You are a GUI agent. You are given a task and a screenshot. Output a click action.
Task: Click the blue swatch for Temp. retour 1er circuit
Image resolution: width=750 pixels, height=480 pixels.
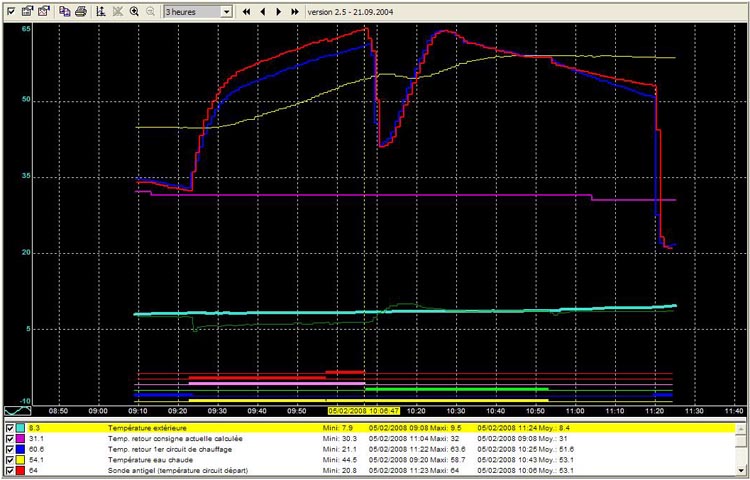coord(21,449)
